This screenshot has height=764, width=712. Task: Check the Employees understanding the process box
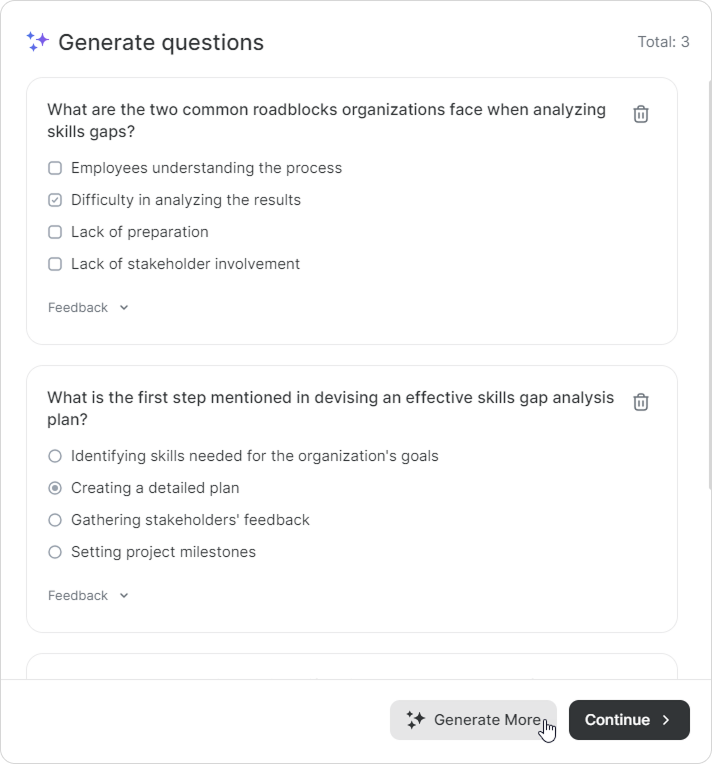(55, 168)
